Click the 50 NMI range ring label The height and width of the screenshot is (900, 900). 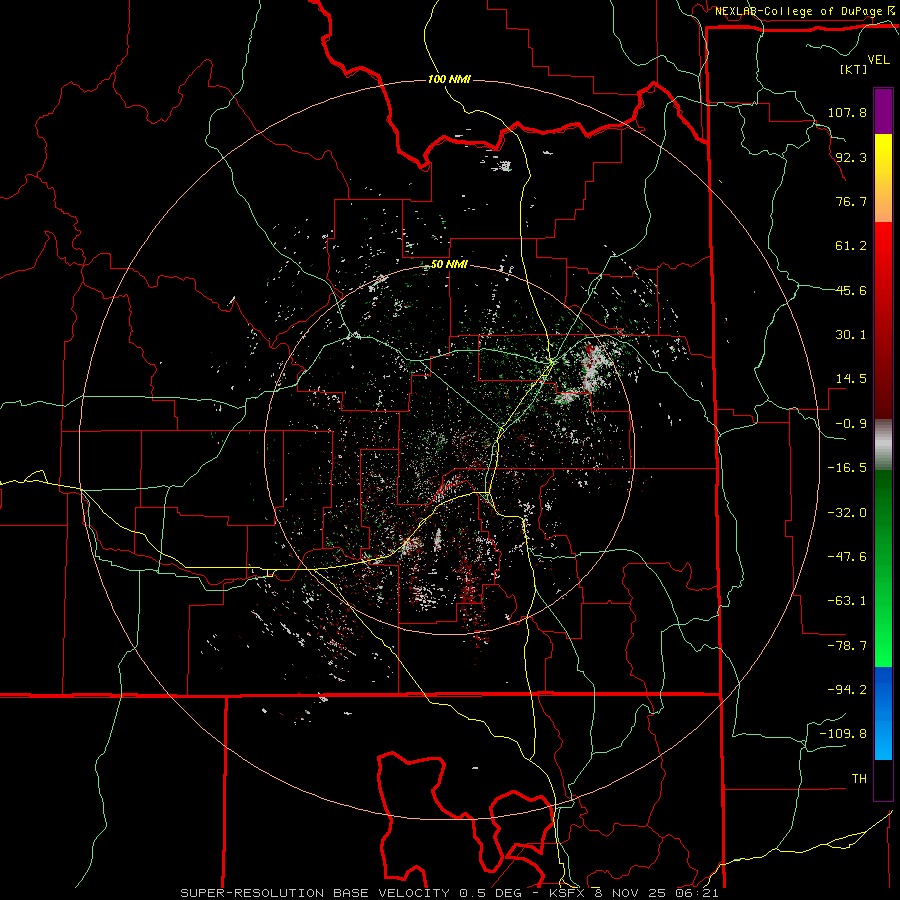tap(449, 265)
